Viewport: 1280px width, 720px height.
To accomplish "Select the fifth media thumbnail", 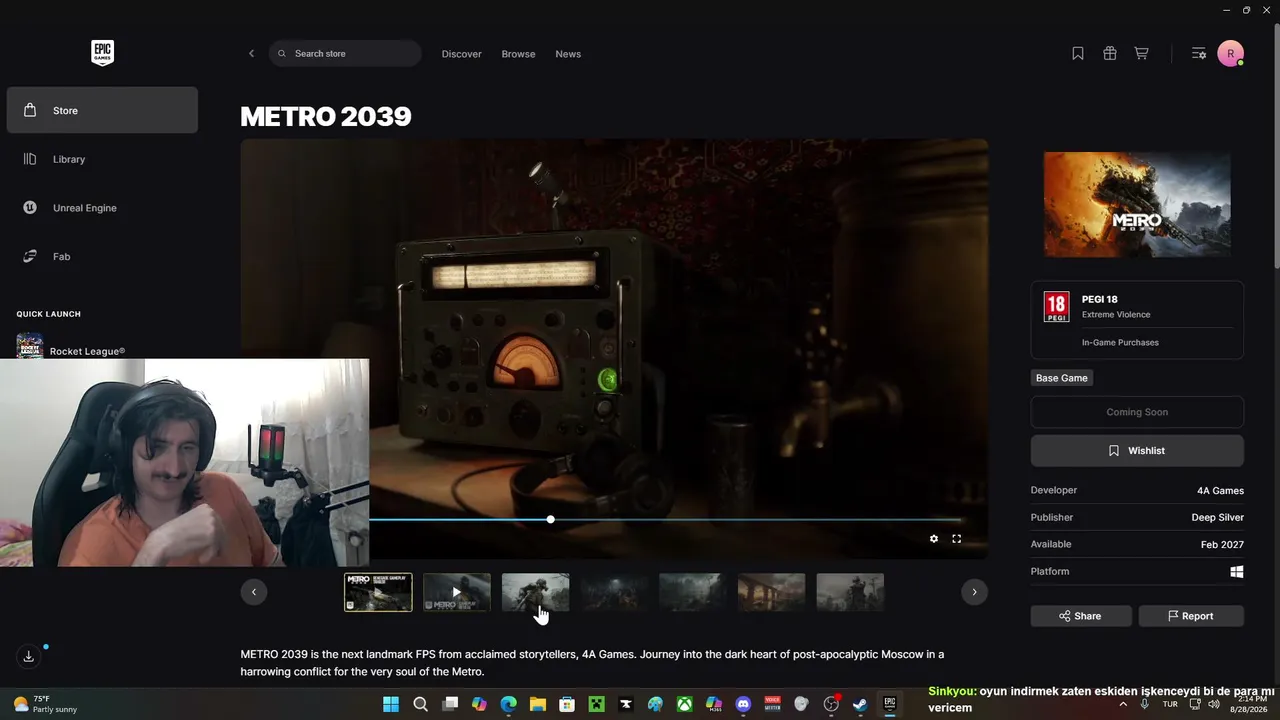I will click(x=693, y=592).
